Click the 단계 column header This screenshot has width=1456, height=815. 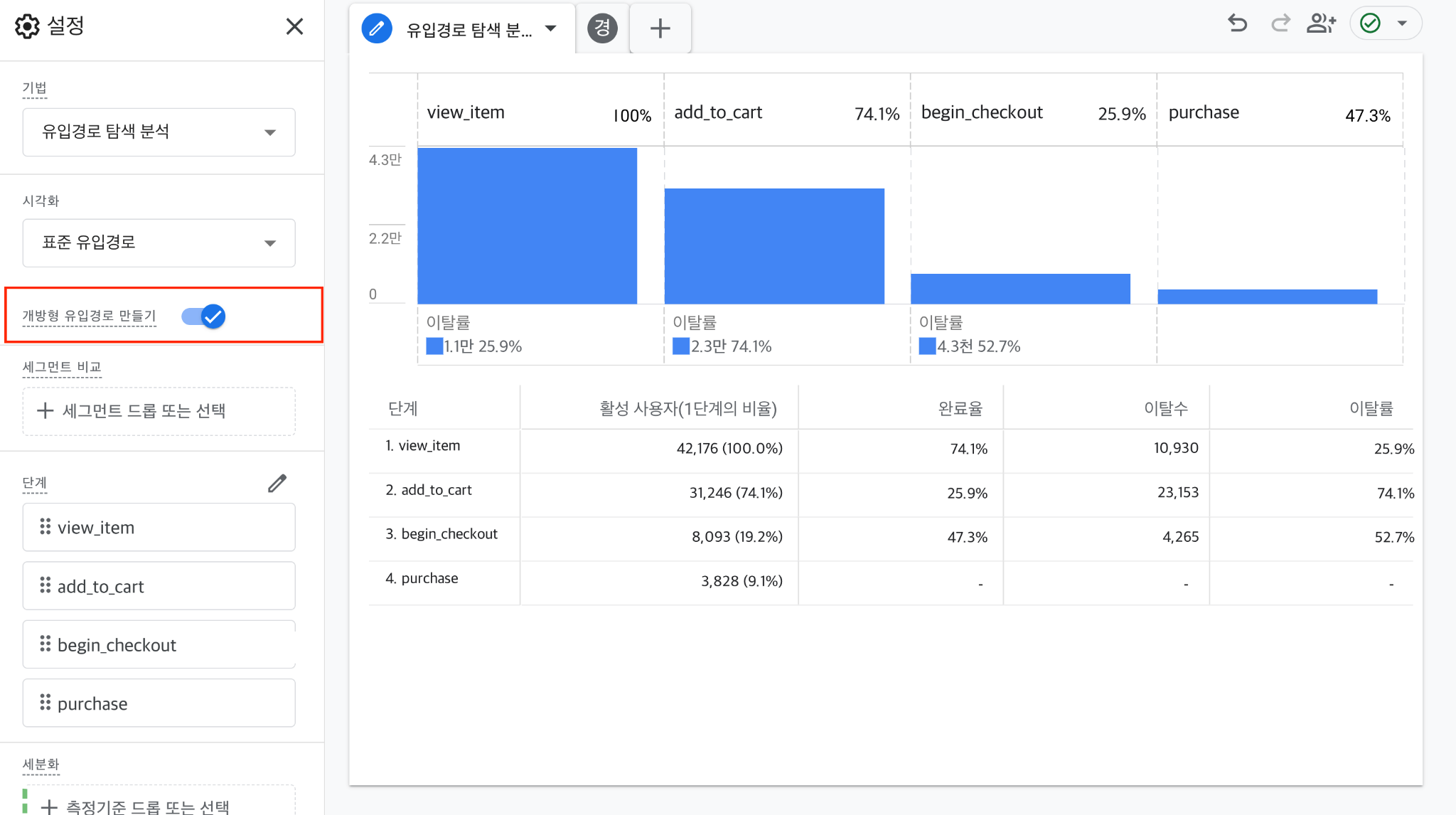[x=403, y=408]
